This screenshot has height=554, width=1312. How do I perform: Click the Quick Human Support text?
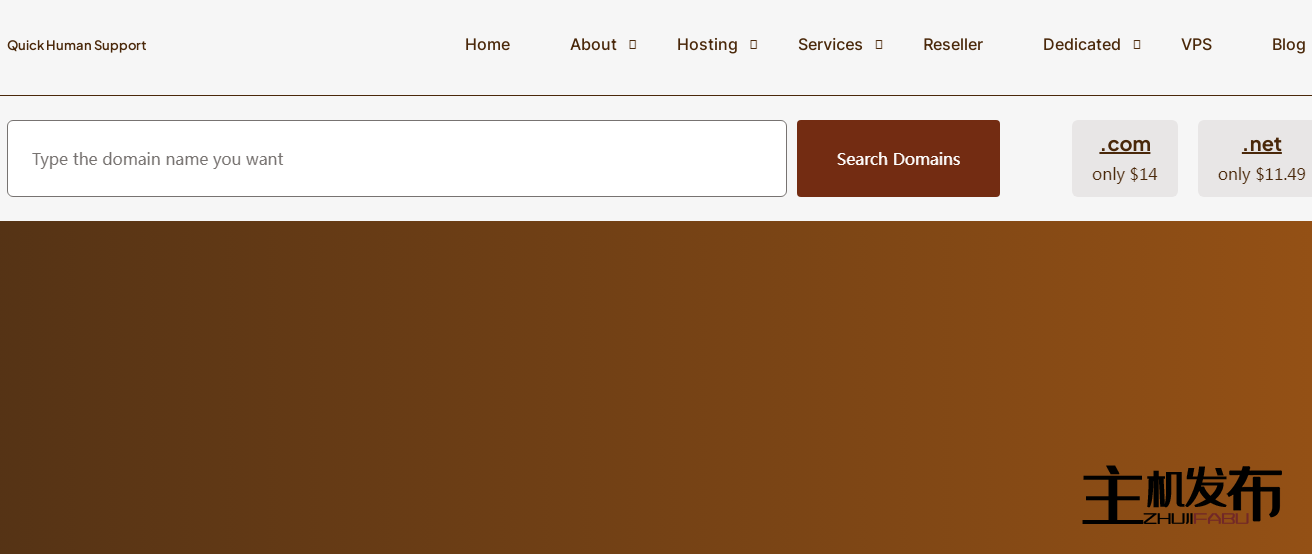pos(77,45)
